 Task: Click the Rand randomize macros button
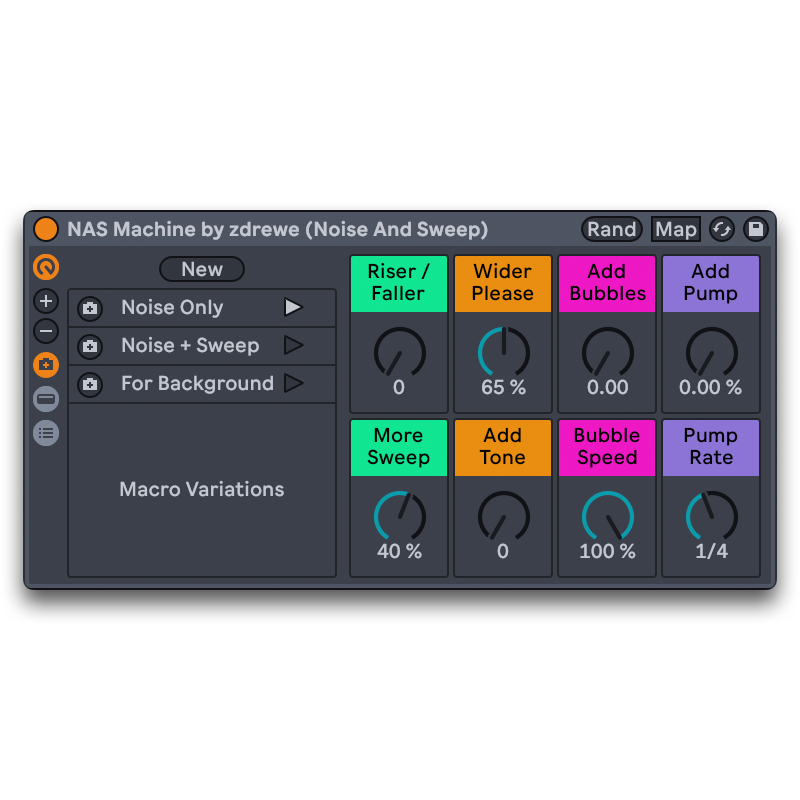611,229
